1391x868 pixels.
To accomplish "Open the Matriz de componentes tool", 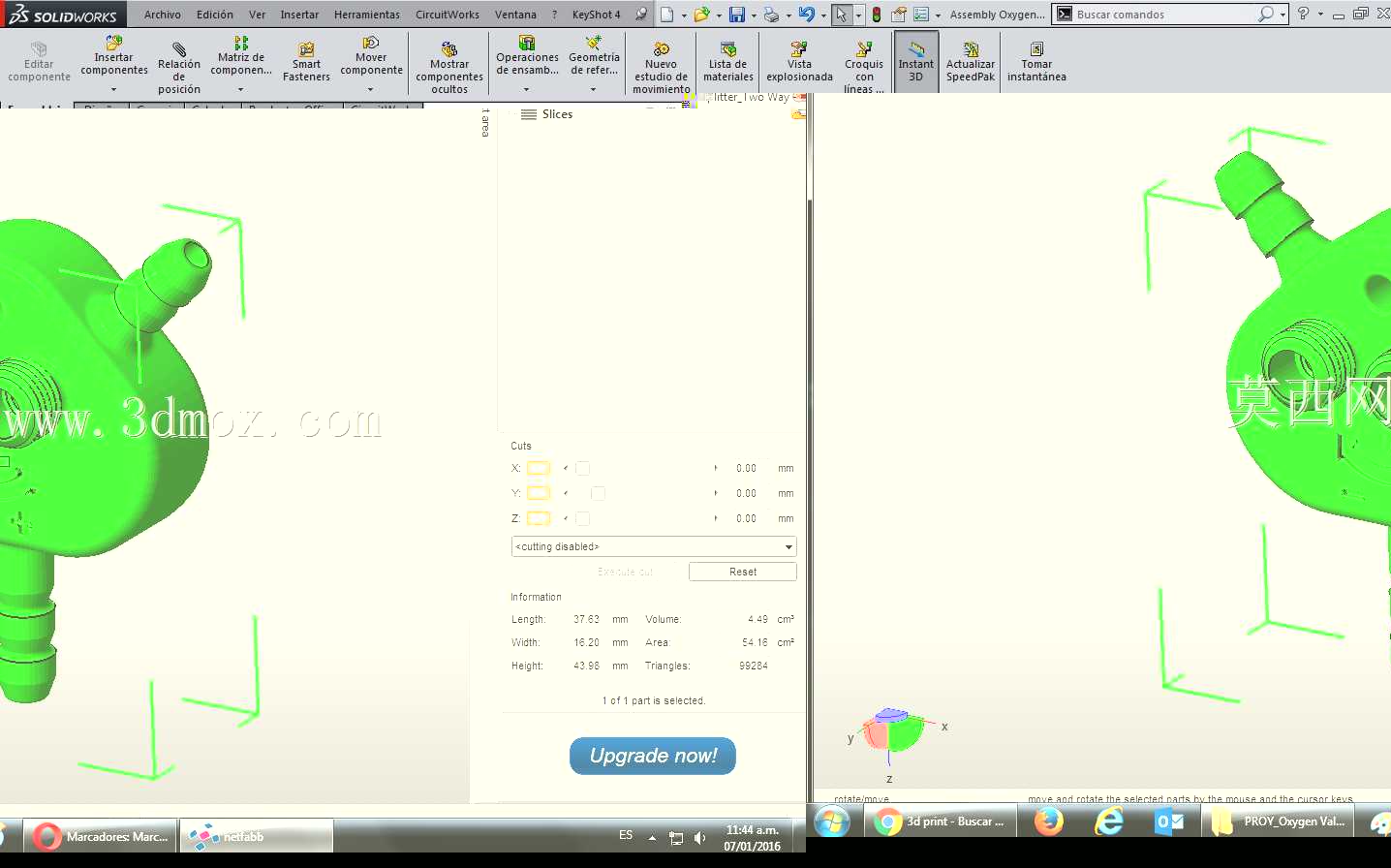I will tap(241, 56).
